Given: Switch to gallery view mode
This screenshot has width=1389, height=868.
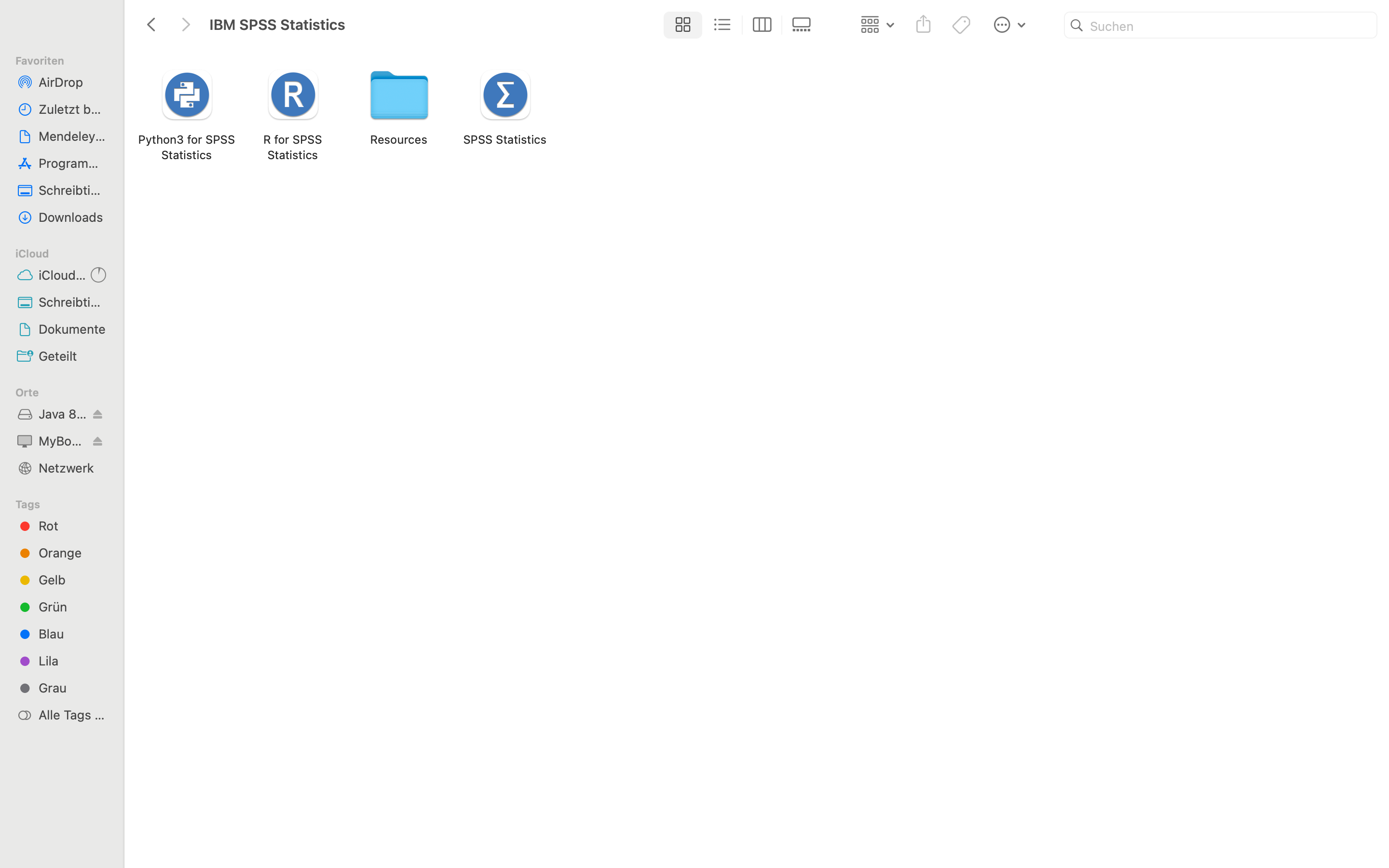Looking at the screenshot, I should tap(801, 25).
